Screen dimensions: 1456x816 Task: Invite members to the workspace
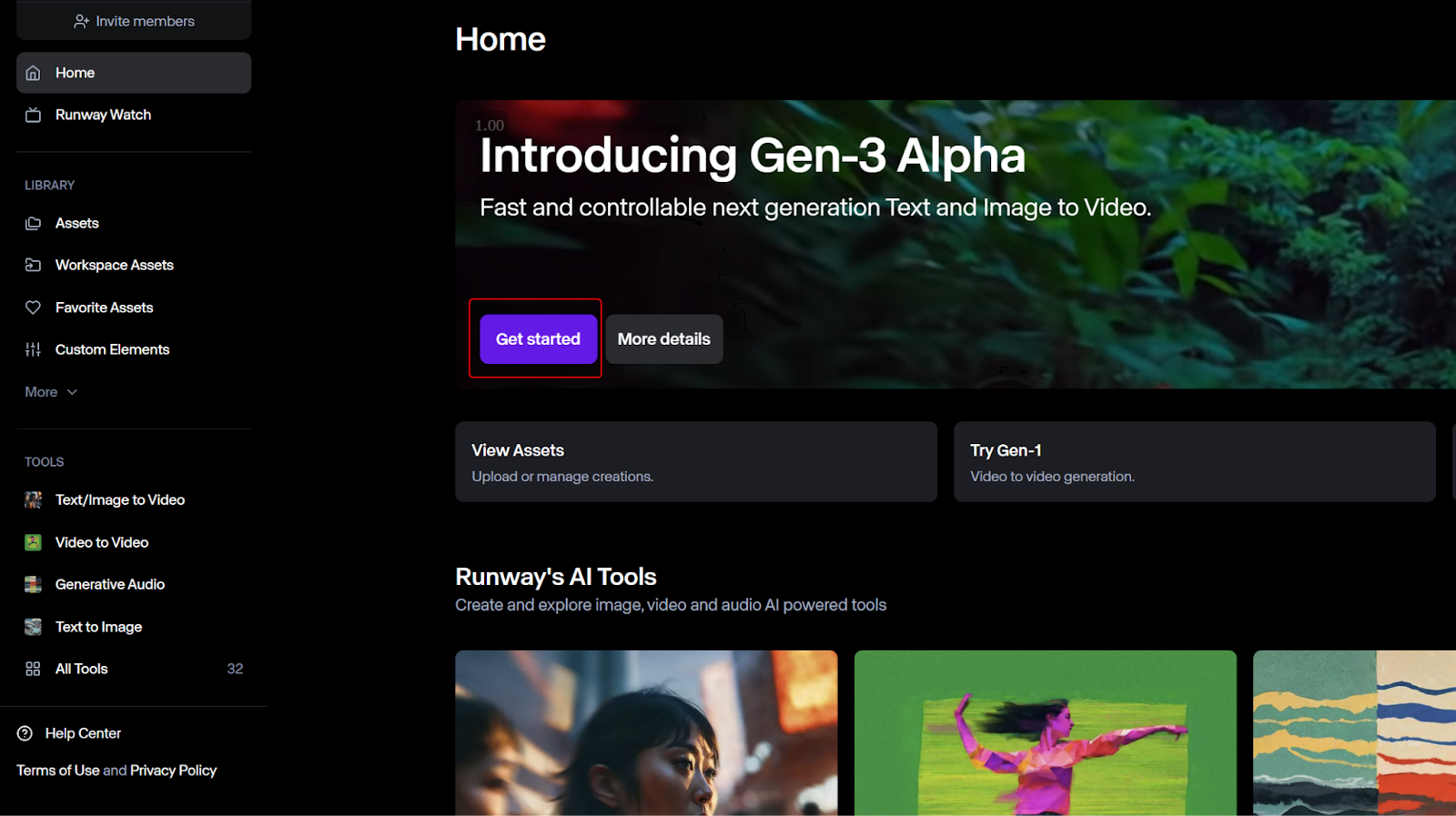(x=134, y=20)
